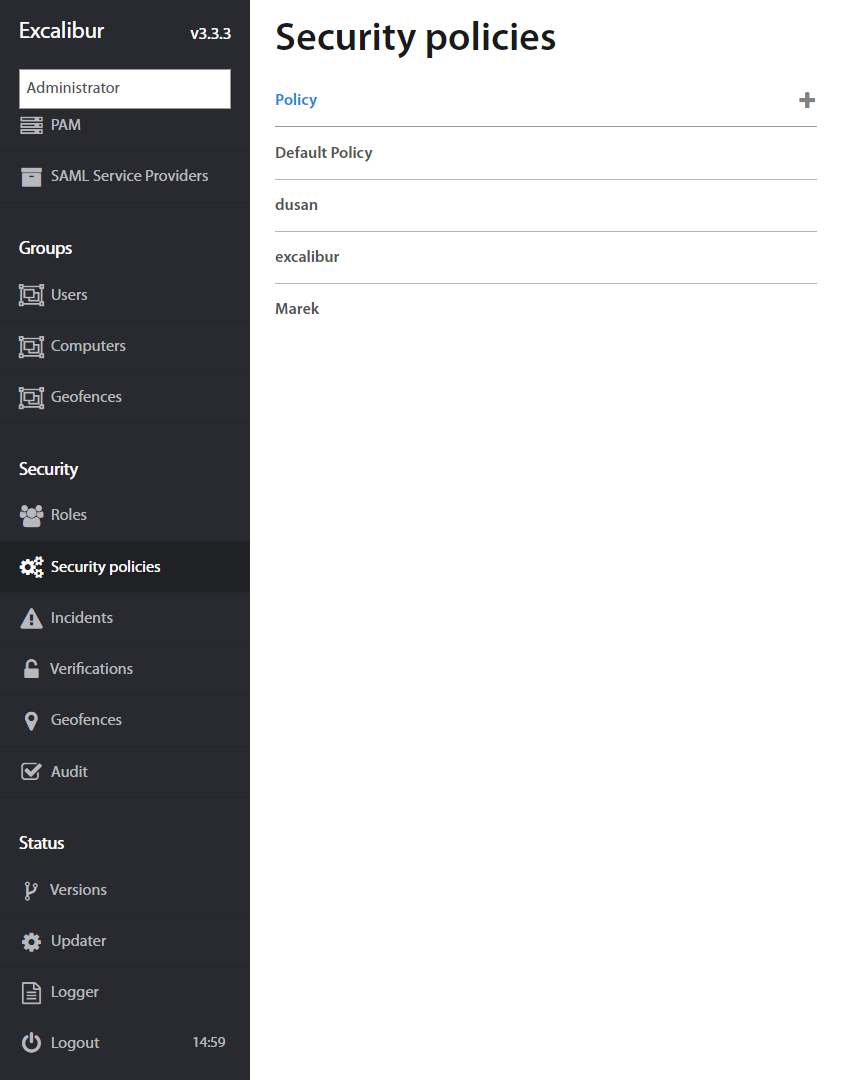Viewport: 846px width, 1080px height.
Task: Click the Administrator input field
Action: point(125,88)
